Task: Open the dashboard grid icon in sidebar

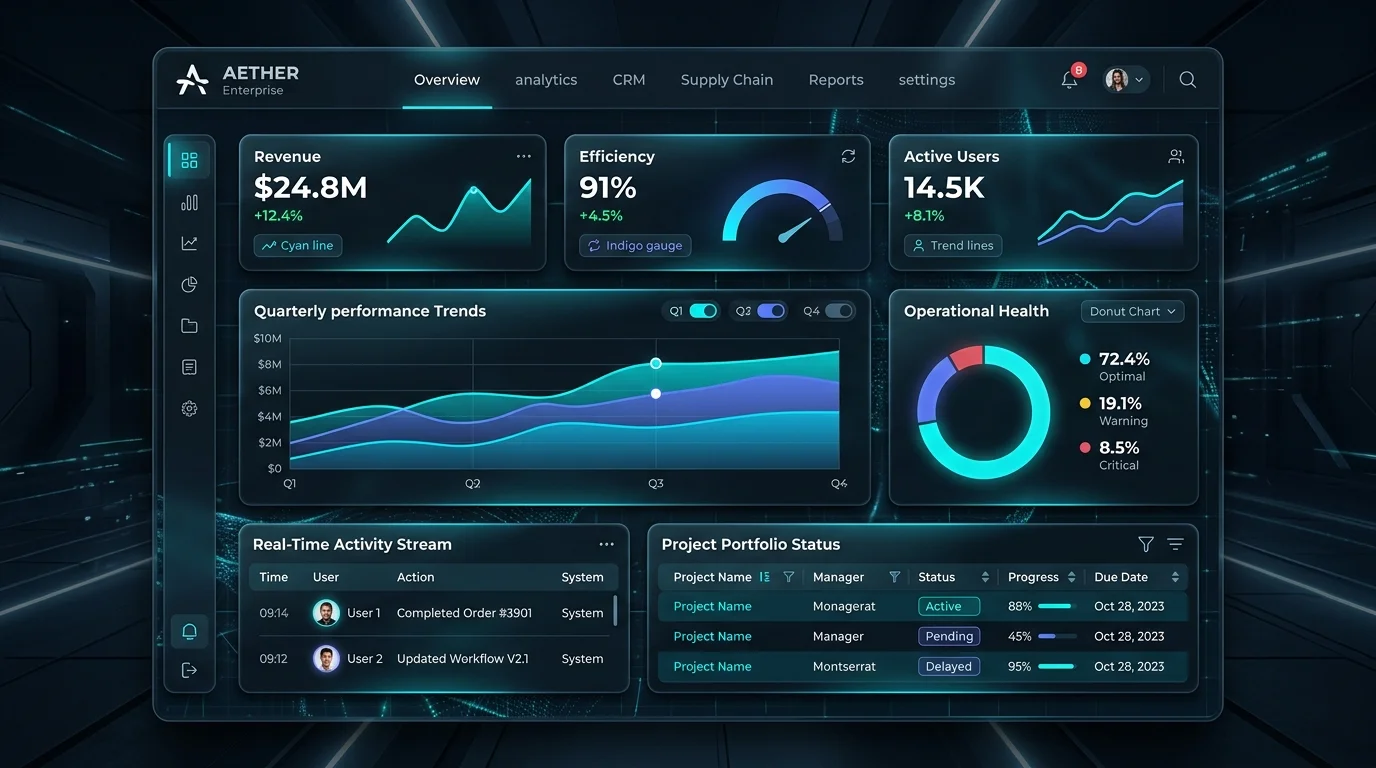Action: 189,160
